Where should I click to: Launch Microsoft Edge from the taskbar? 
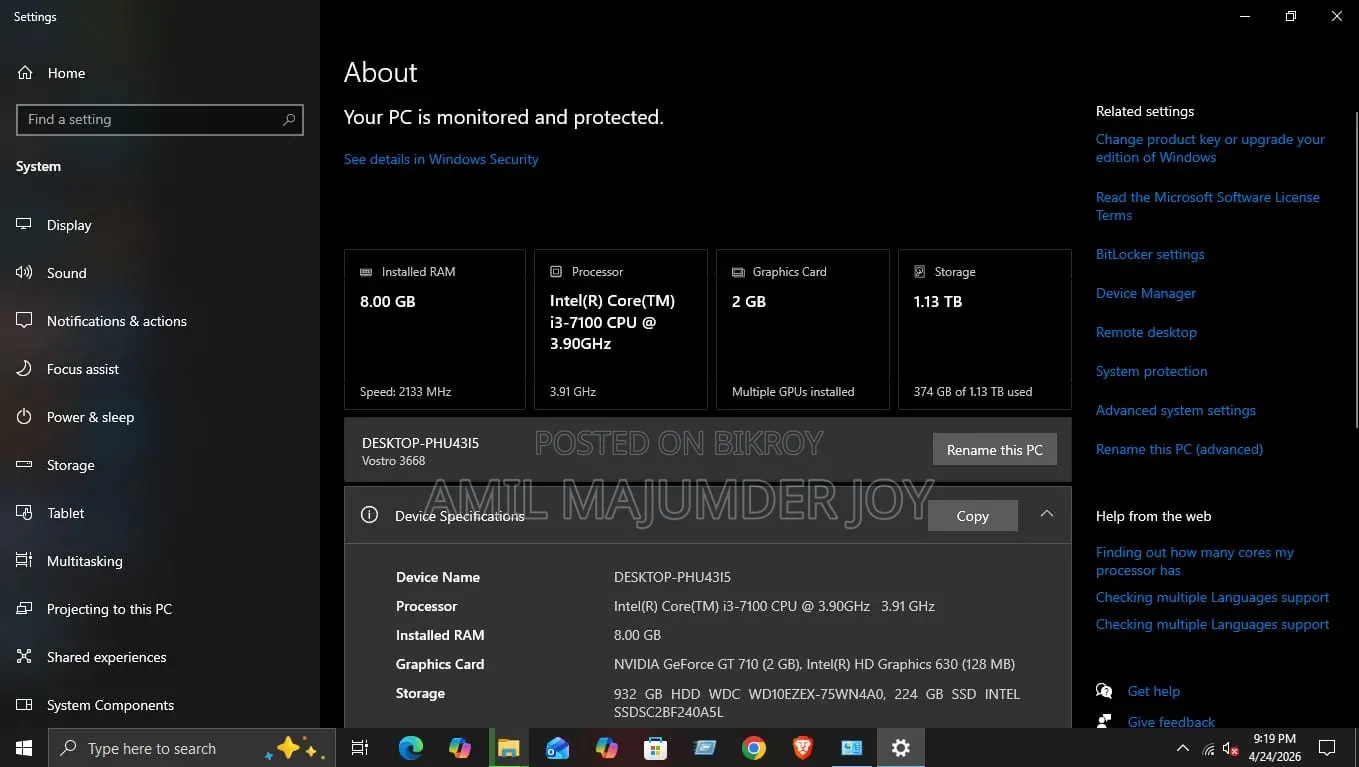[x=411, y=748]
